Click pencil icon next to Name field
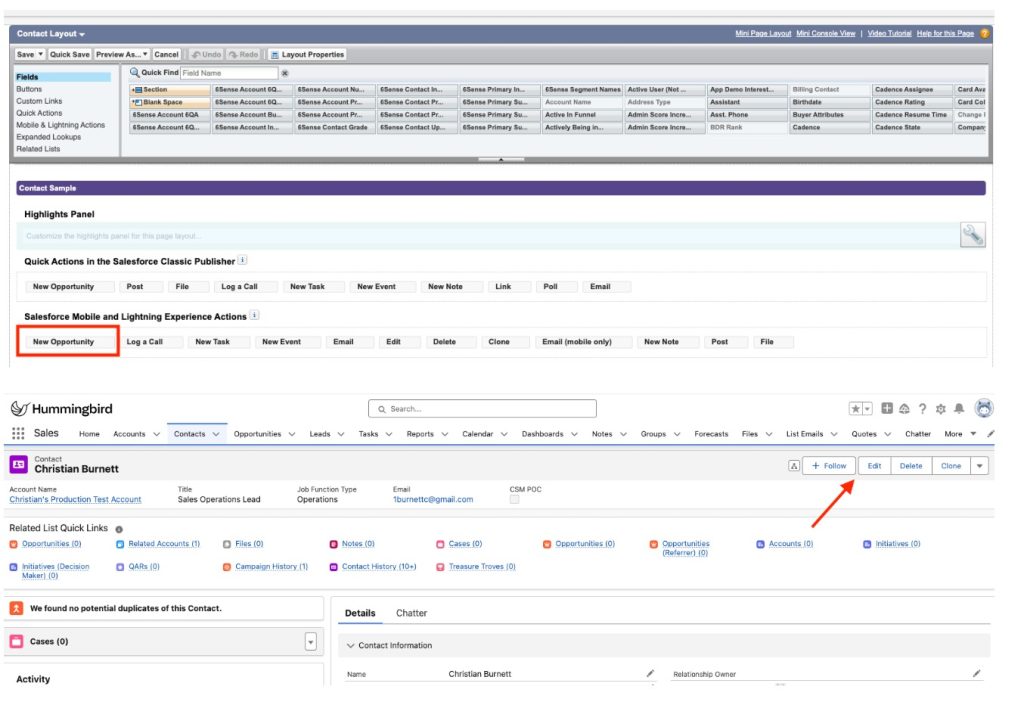 point(651,674)
